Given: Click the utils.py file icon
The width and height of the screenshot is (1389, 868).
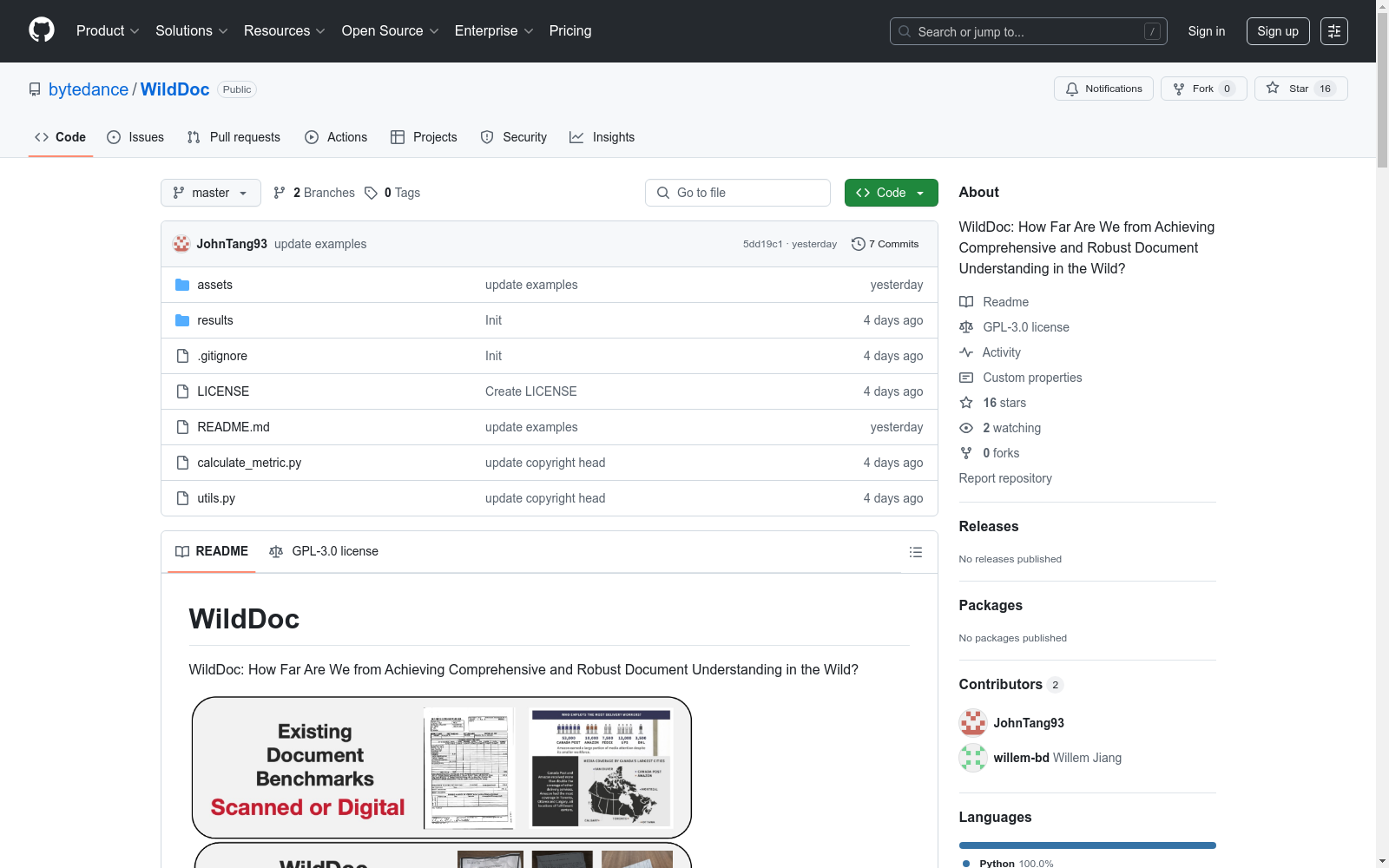Looking at the screenshot, I should pyautogui.click(x=182, y=498).
